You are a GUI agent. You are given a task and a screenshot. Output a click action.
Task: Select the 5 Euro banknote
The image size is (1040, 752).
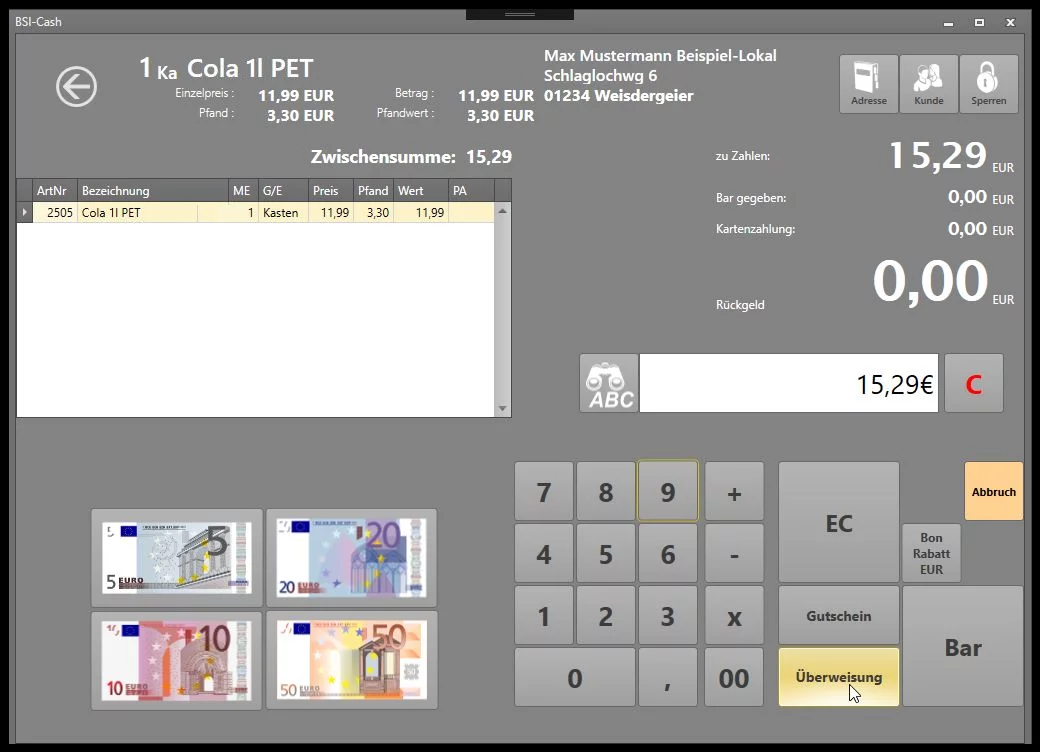pyautogui.click(x=176, y=558)
